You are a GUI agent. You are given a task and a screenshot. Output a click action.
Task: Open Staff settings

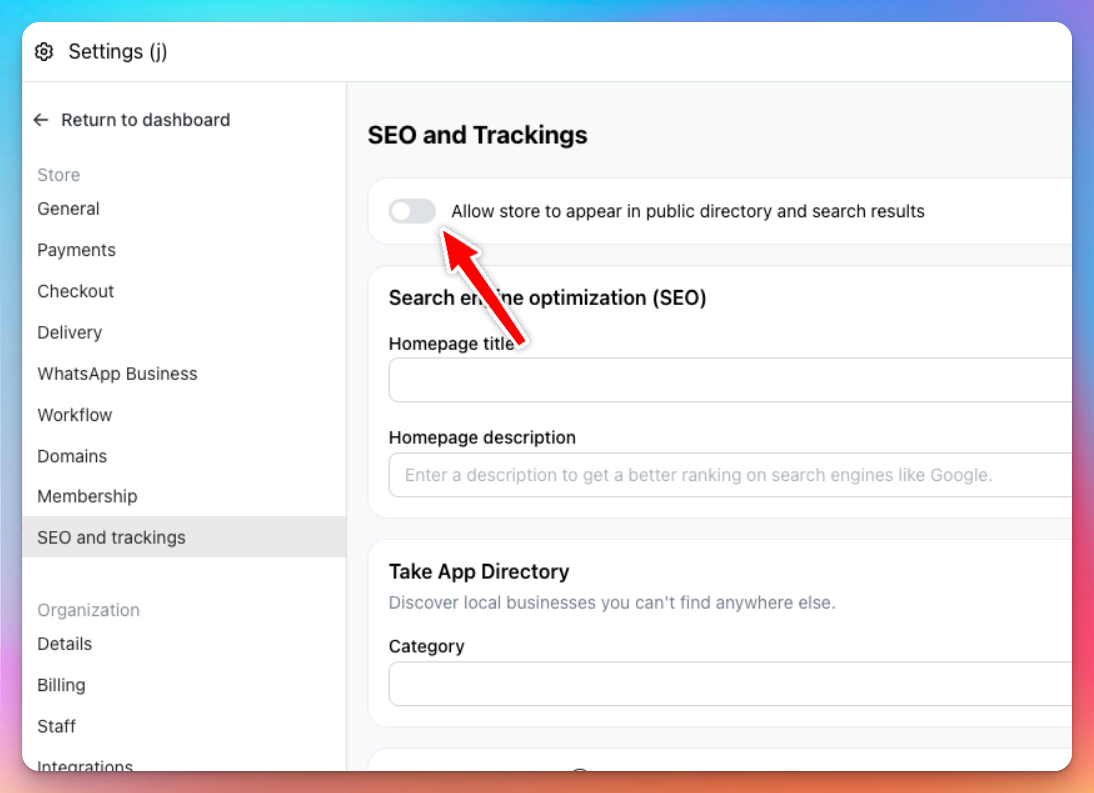tap(57, 726)
